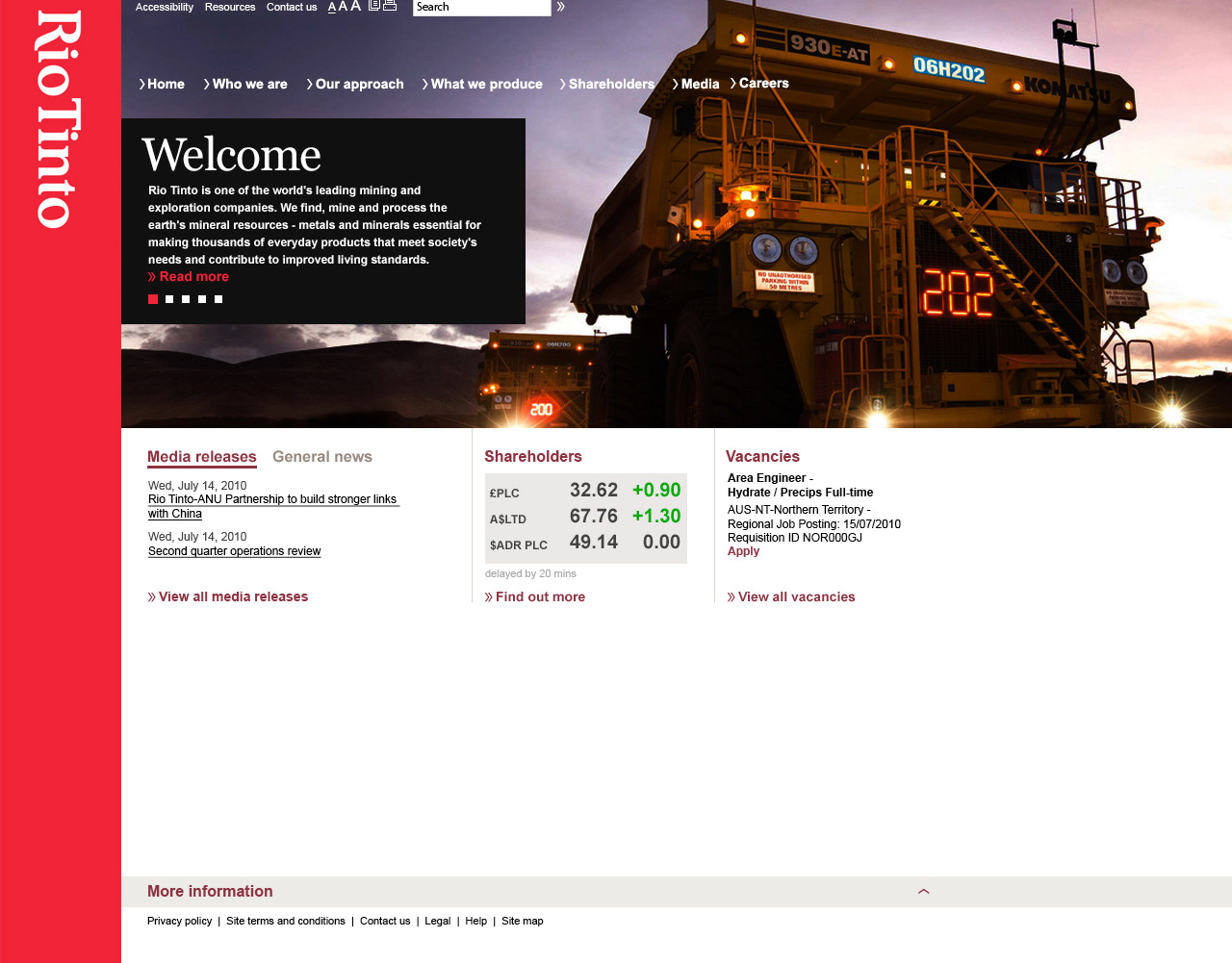Open Site terms and conditions link
The image size is (1232, 963).
tap(286, 921)
